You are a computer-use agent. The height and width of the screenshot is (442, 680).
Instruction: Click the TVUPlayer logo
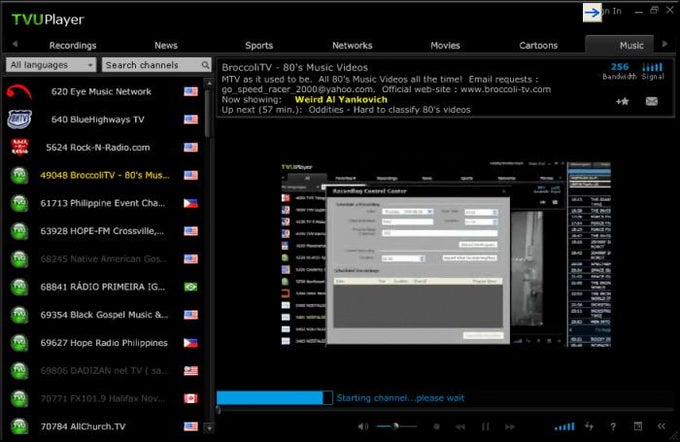click(x=48, y=20)
